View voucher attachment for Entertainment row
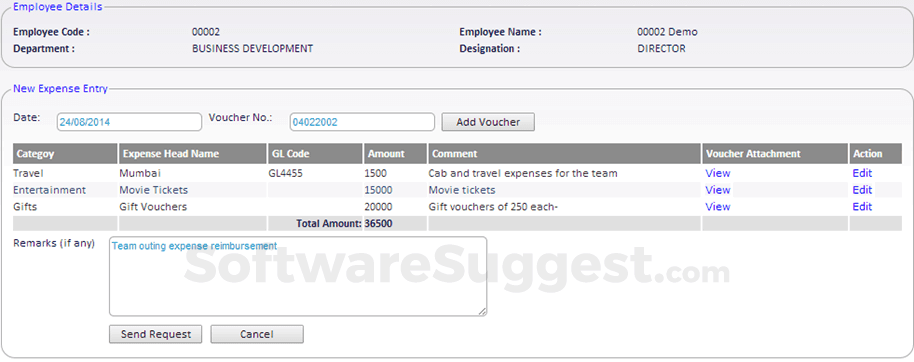Screen dimensions: 914x362 (x=718, y=190)
